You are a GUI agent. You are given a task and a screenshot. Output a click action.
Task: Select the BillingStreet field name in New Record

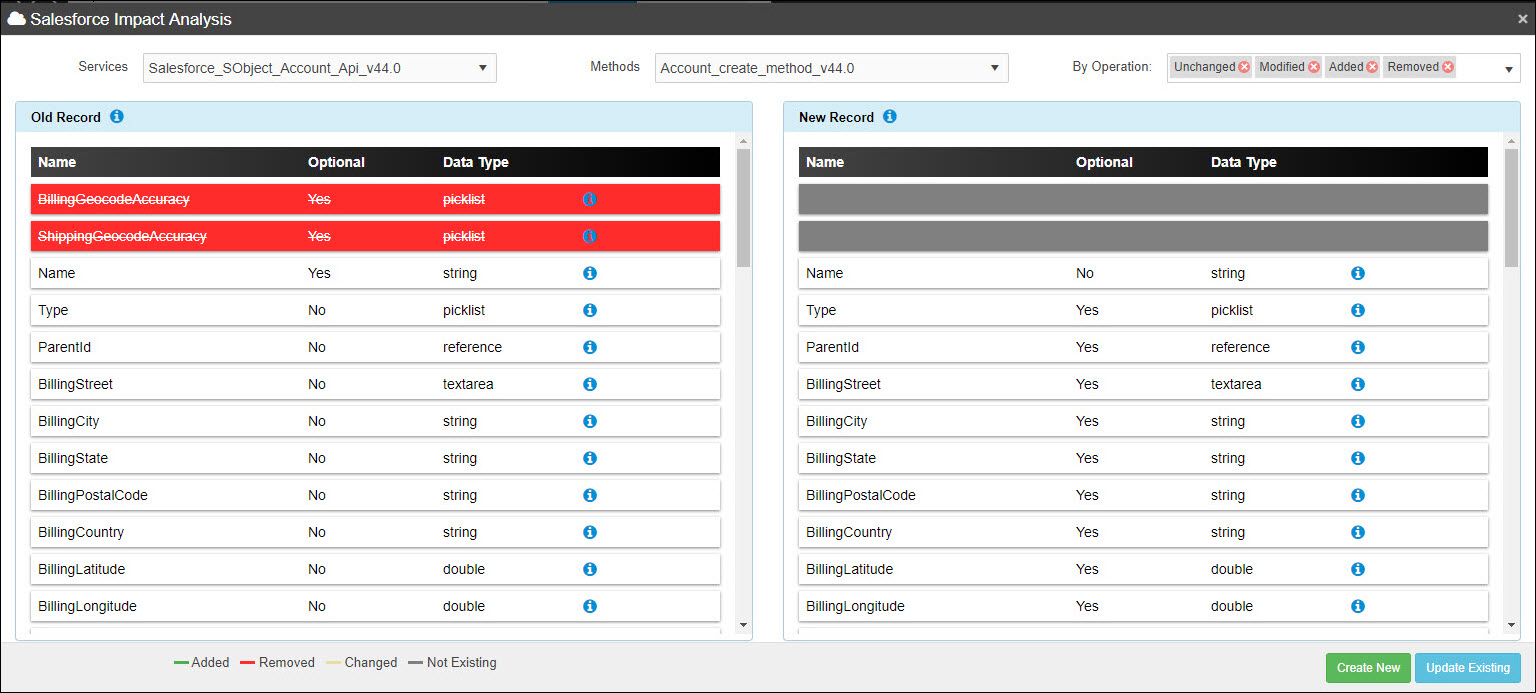[x=844, y=384]
